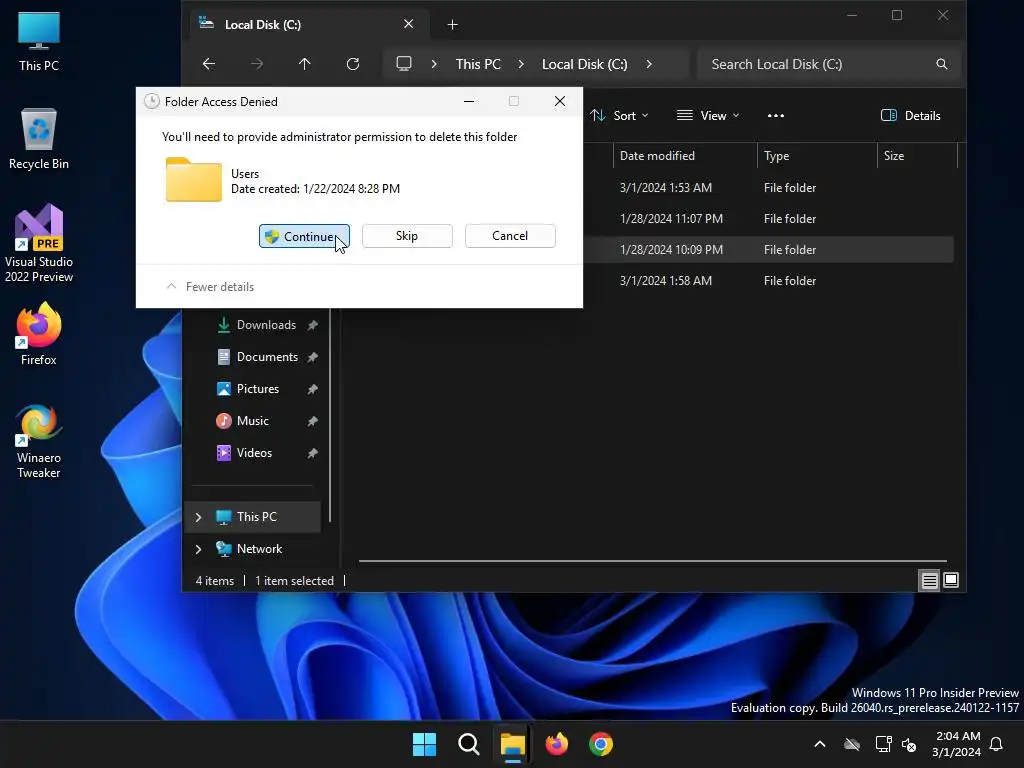Click the search magnifier icon in Explorer
Image resolution: width=1024 pixels, height=768 pixels.
[941, 64]
